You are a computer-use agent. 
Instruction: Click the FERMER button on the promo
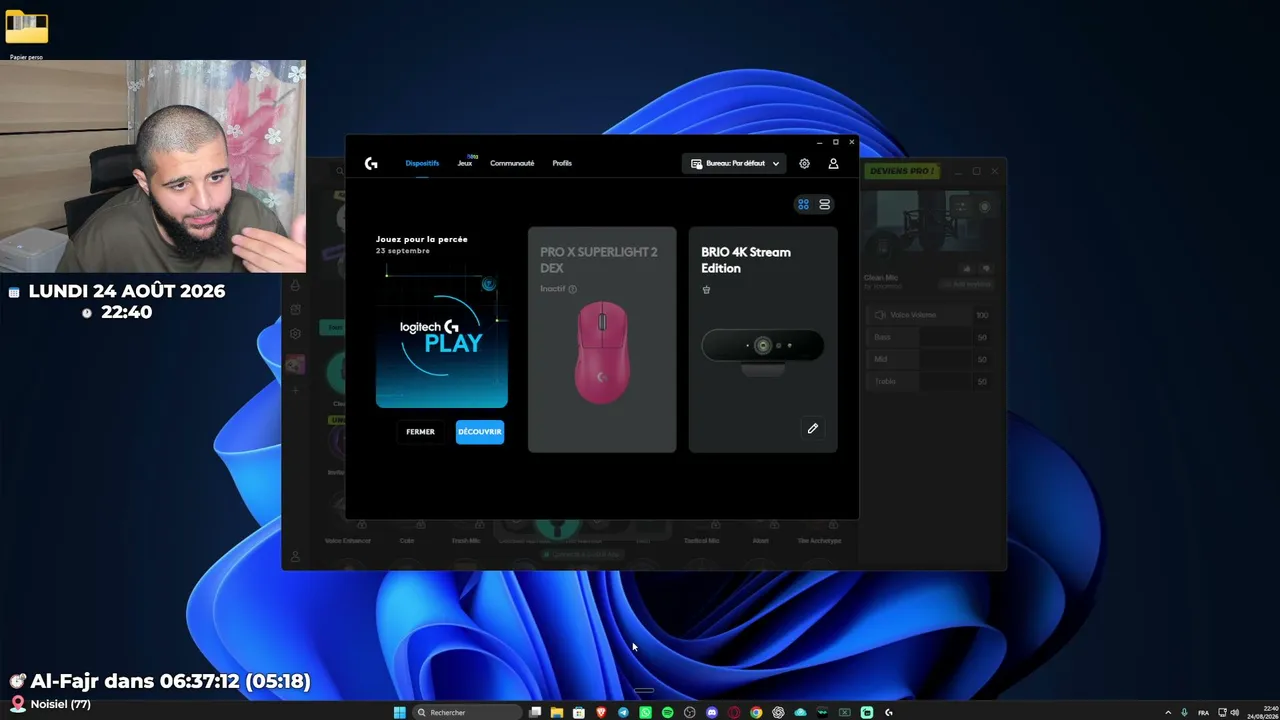point(420,432)
